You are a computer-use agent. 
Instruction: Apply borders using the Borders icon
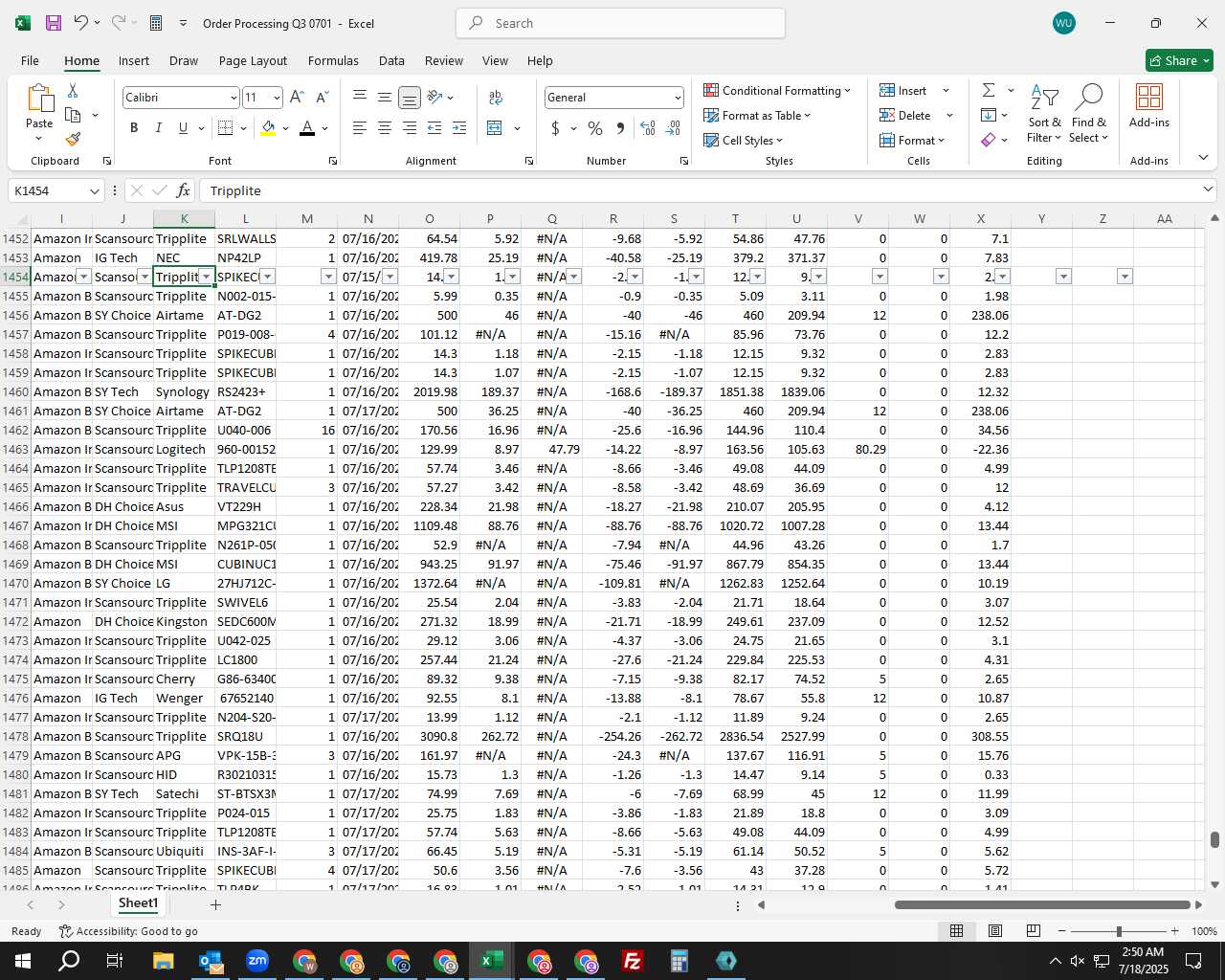[226, 128]
